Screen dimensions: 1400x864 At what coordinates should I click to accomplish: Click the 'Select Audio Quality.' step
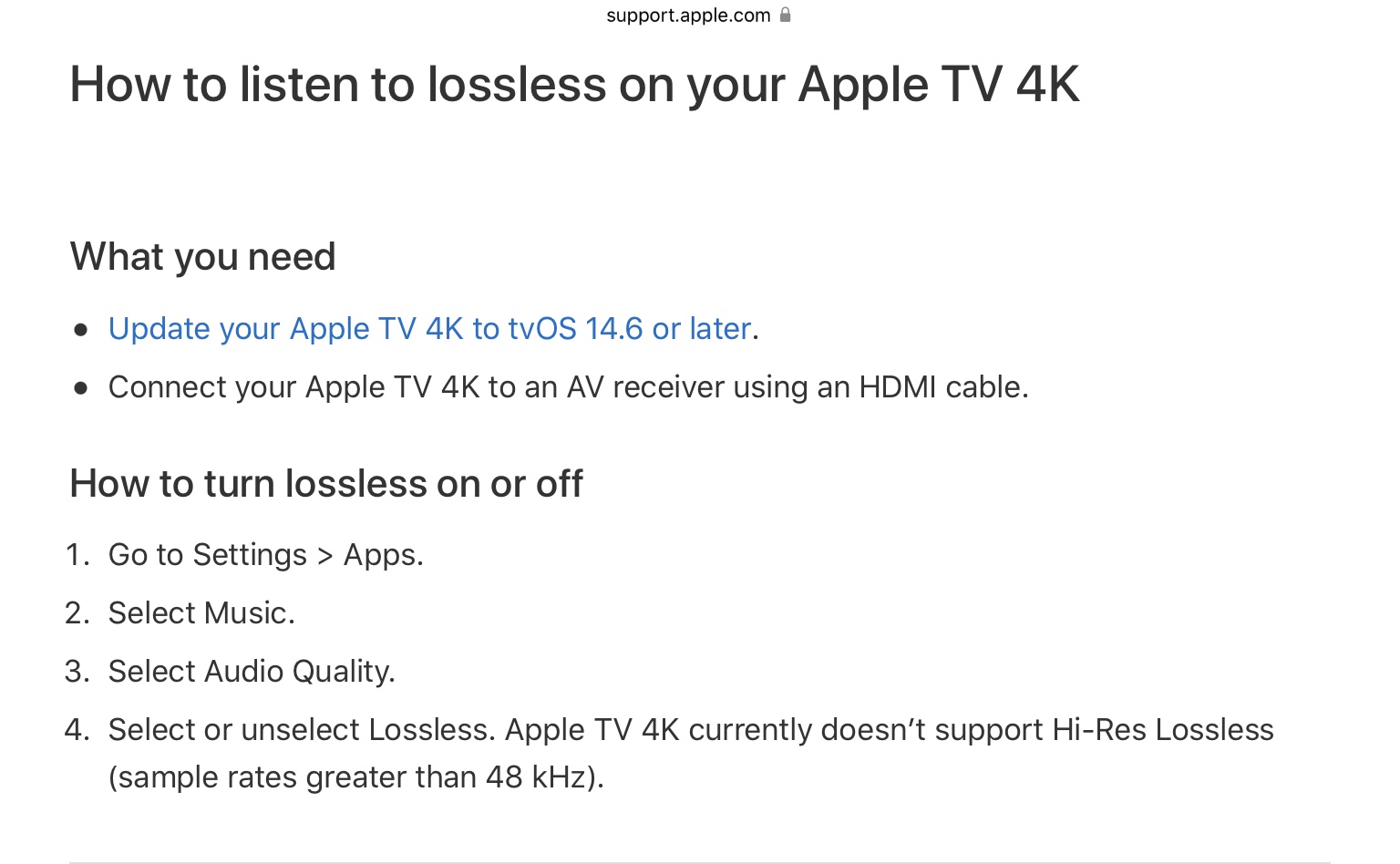pos(252,672)
